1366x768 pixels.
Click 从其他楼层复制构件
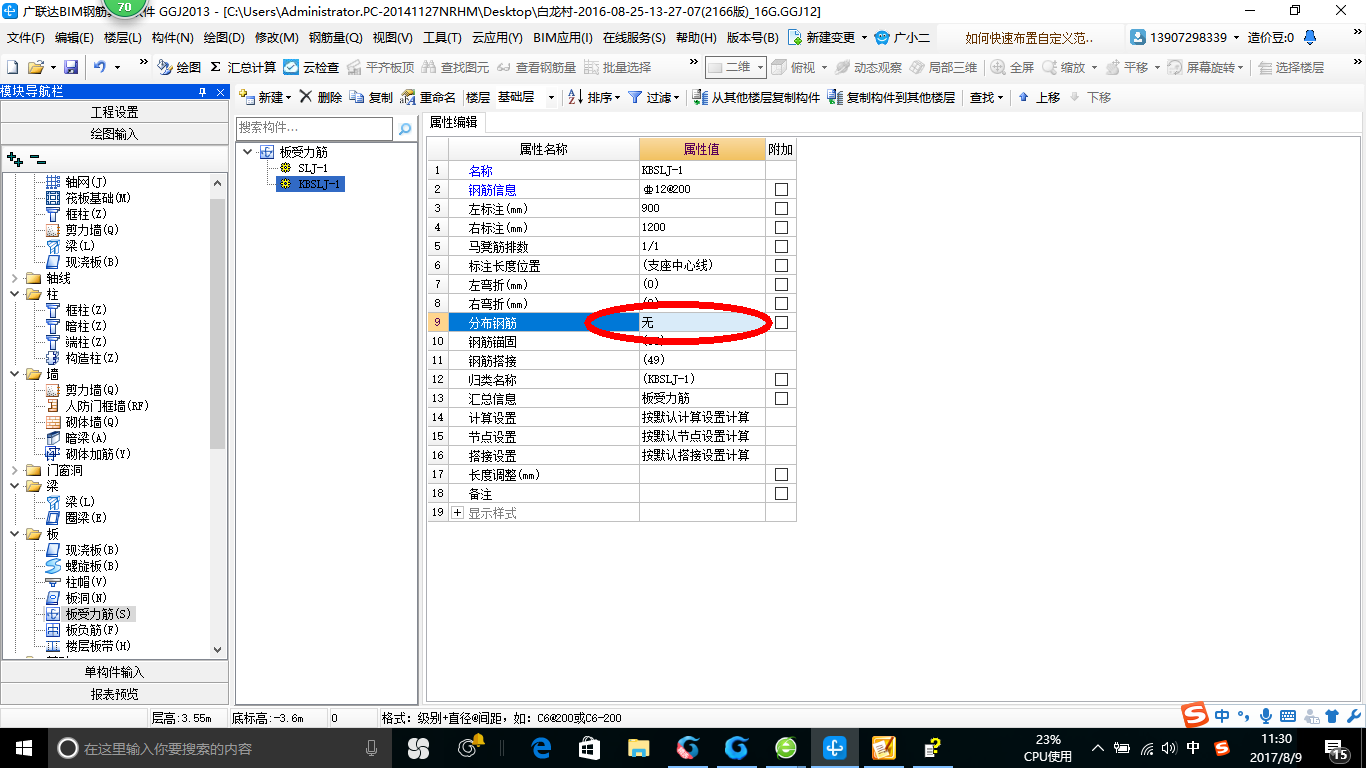click(757, 97)
